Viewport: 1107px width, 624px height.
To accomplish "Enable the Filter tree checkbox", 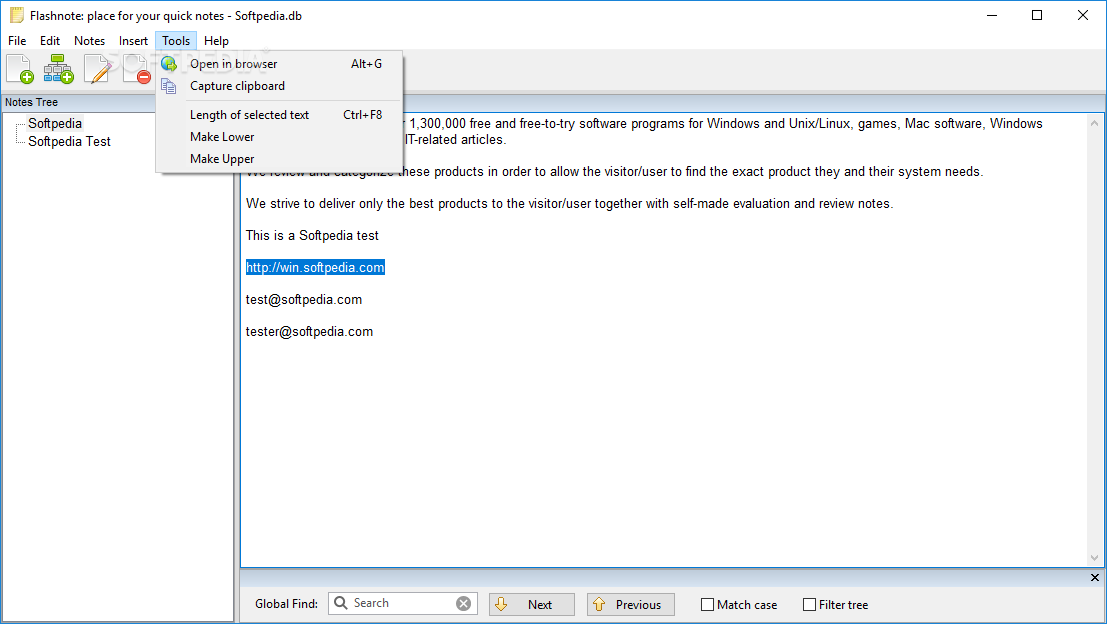I will coord(810,605).
